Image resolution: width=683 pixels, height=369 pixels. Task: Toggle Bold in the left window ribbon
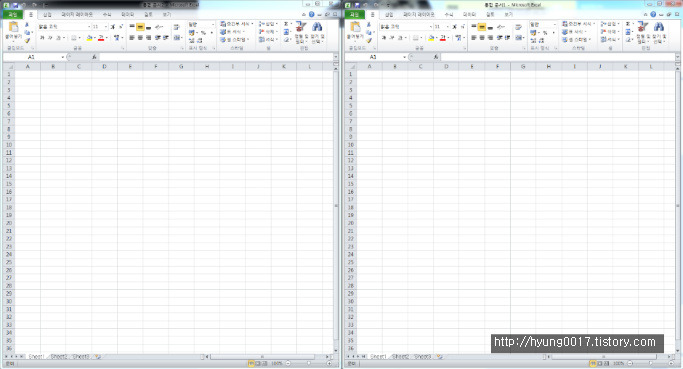point(42,38)
